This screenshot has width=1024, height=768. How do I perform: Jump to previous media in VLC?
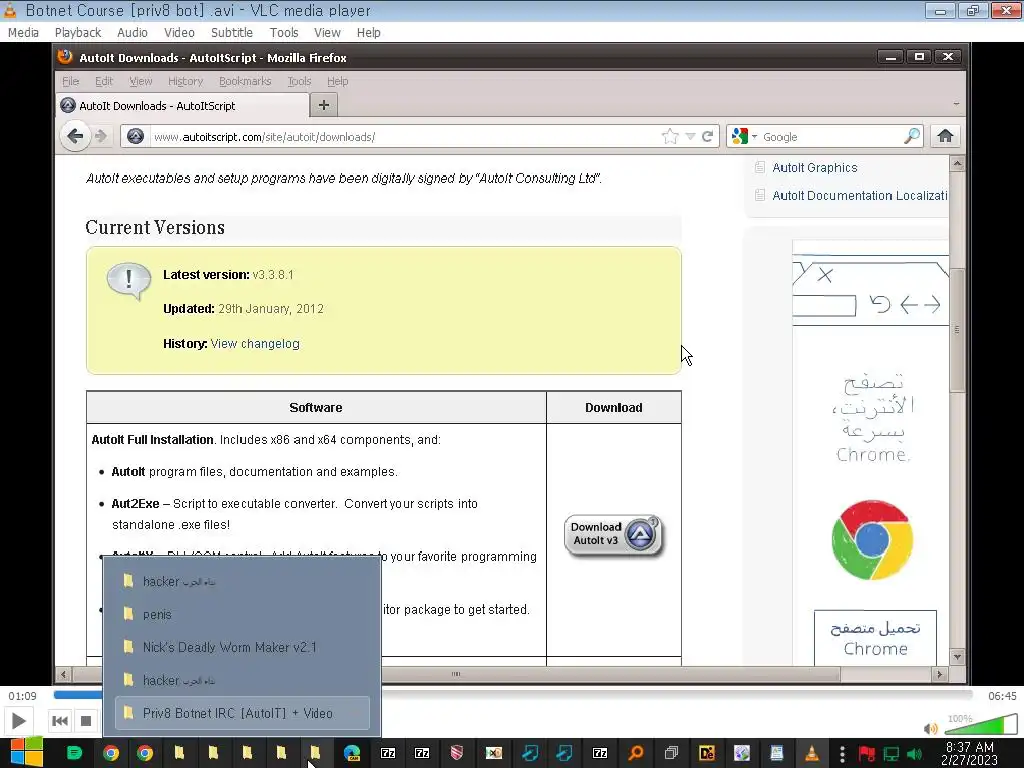59,721
